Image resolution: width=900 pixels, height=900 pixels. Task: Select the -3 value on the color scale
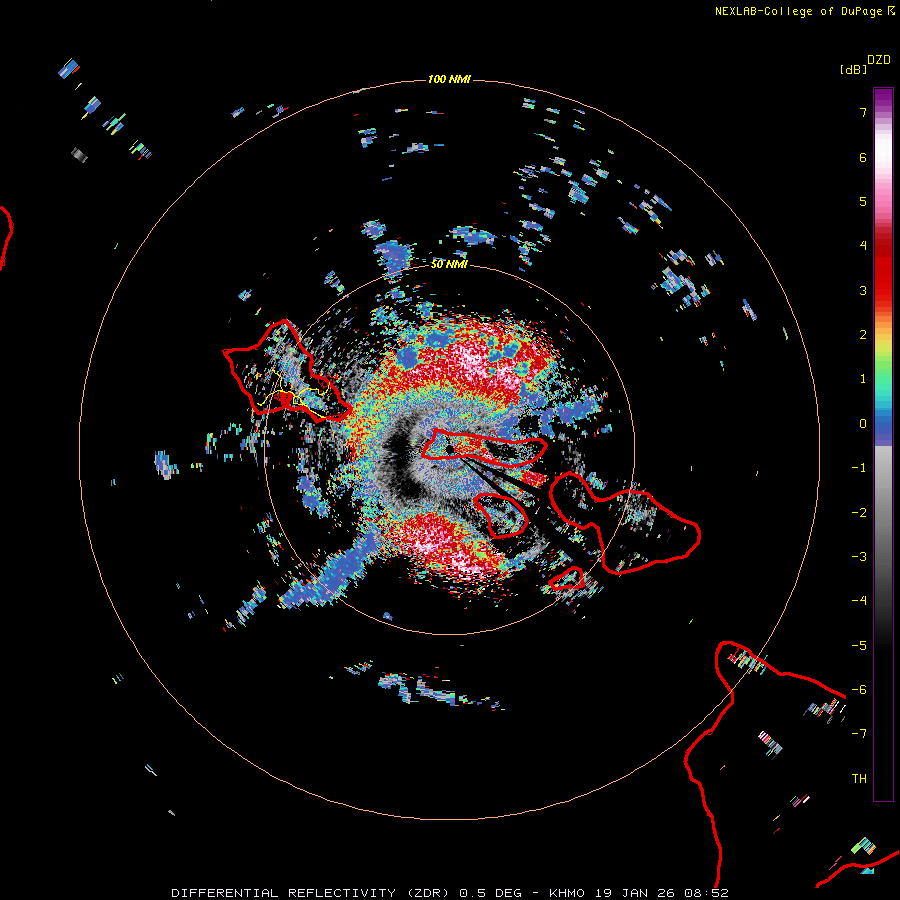[x=859, y=557]
